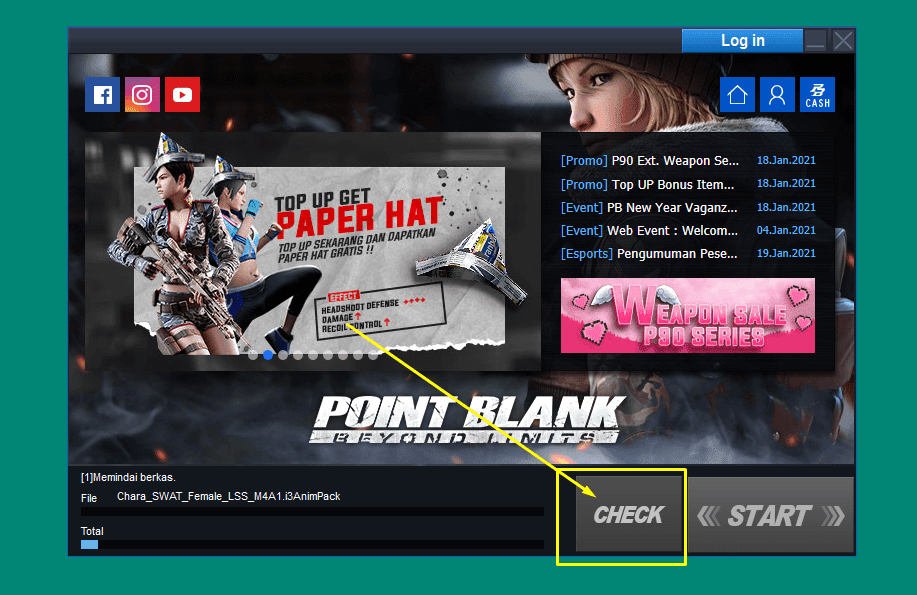Open the PB New Year Vaganz event
Image resolution: width=917 pixels, height=595 pixels.
(649, 208)
